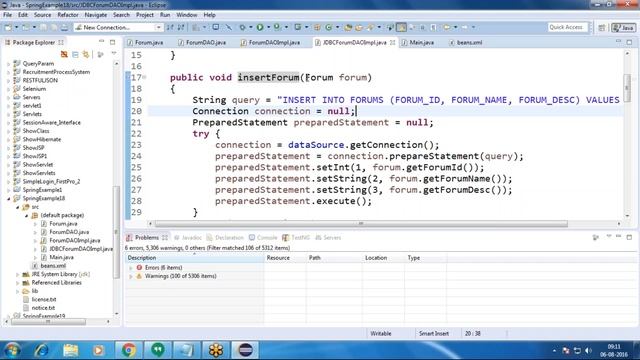Open Google Chrome from the taskbar

point(129,350)
